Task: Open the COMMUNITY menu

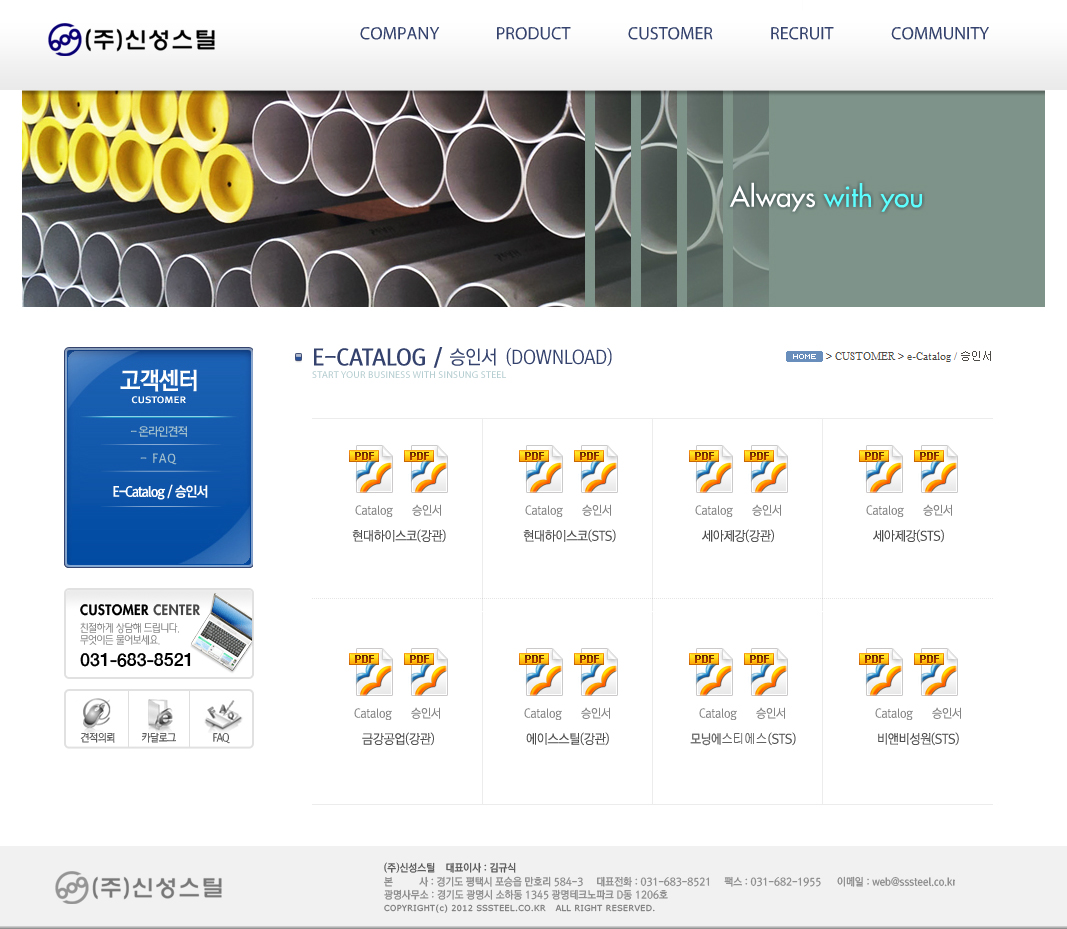Action: coord(939,34)
